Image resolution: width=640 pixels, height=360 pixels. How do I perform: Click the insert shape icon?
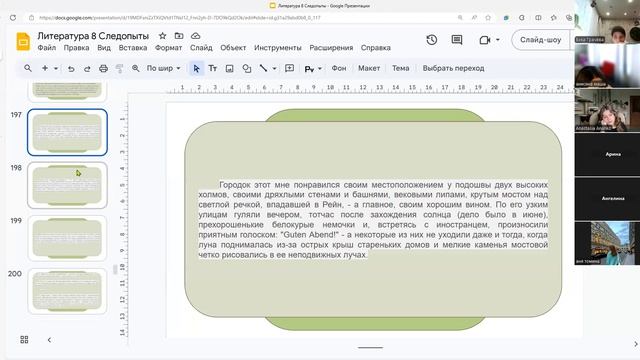(247, 69)
